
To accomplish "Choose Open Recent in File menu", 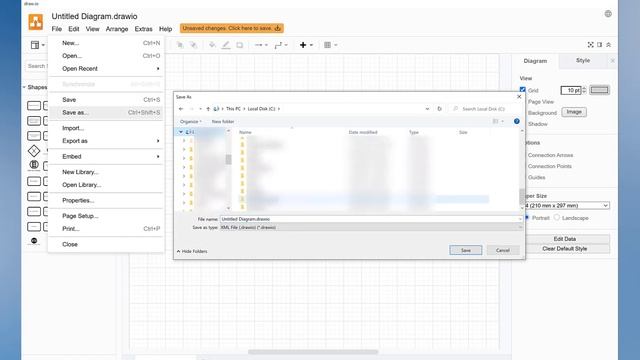I will [106, 69].
